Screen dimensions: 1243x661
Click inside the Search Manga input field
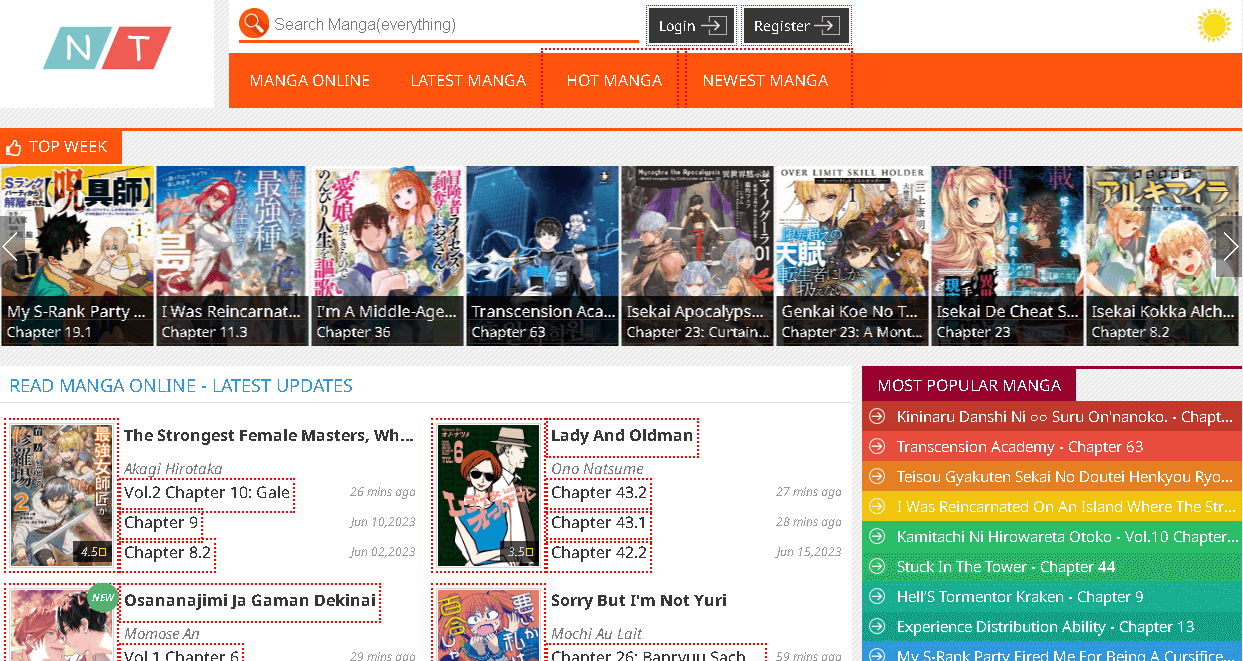tap(454, 24)
